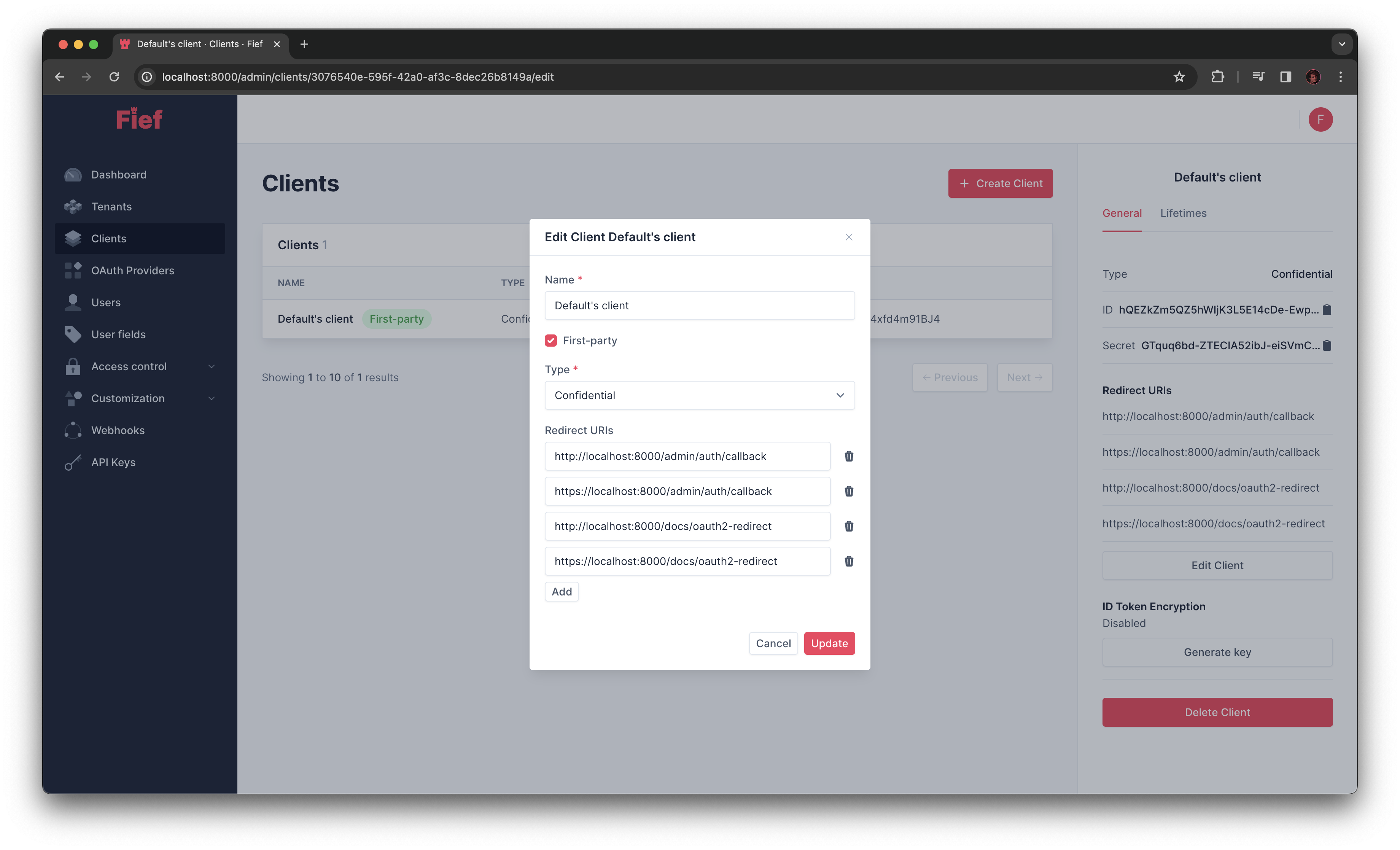This screenshot has height=850, width=1400.
Task: Uncheck the First-party checkbox
Action: click(x=550, y=340)
